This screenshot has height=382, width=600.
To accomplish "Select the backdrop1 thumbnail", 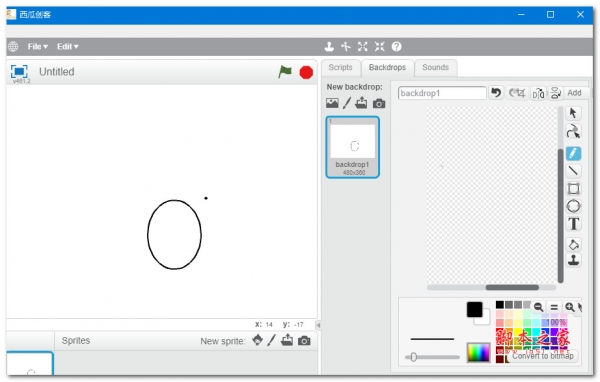I will [x=352, y=147].
